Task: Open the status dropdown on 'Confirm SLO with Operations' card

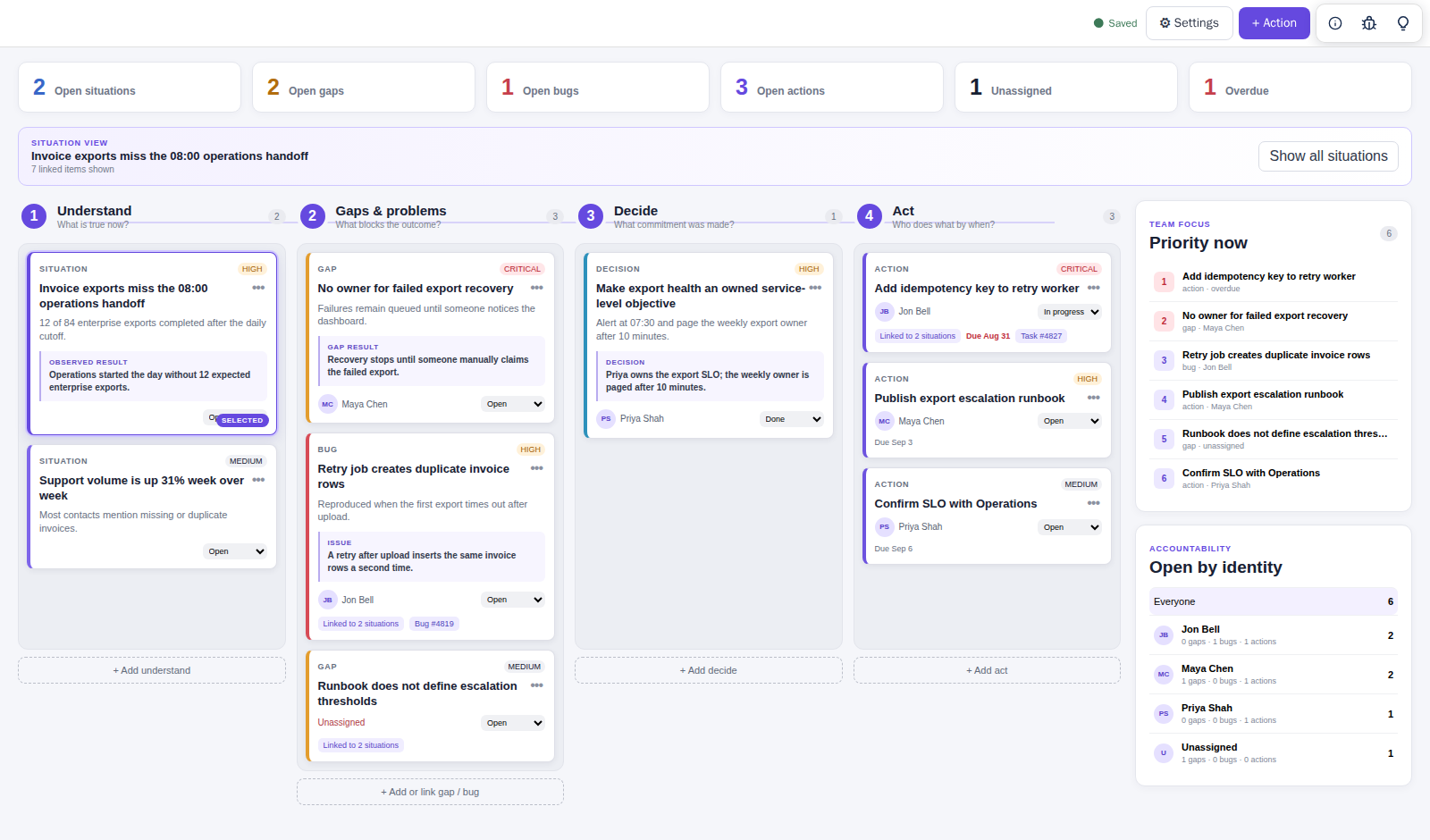Action: tap(1071, 527)
